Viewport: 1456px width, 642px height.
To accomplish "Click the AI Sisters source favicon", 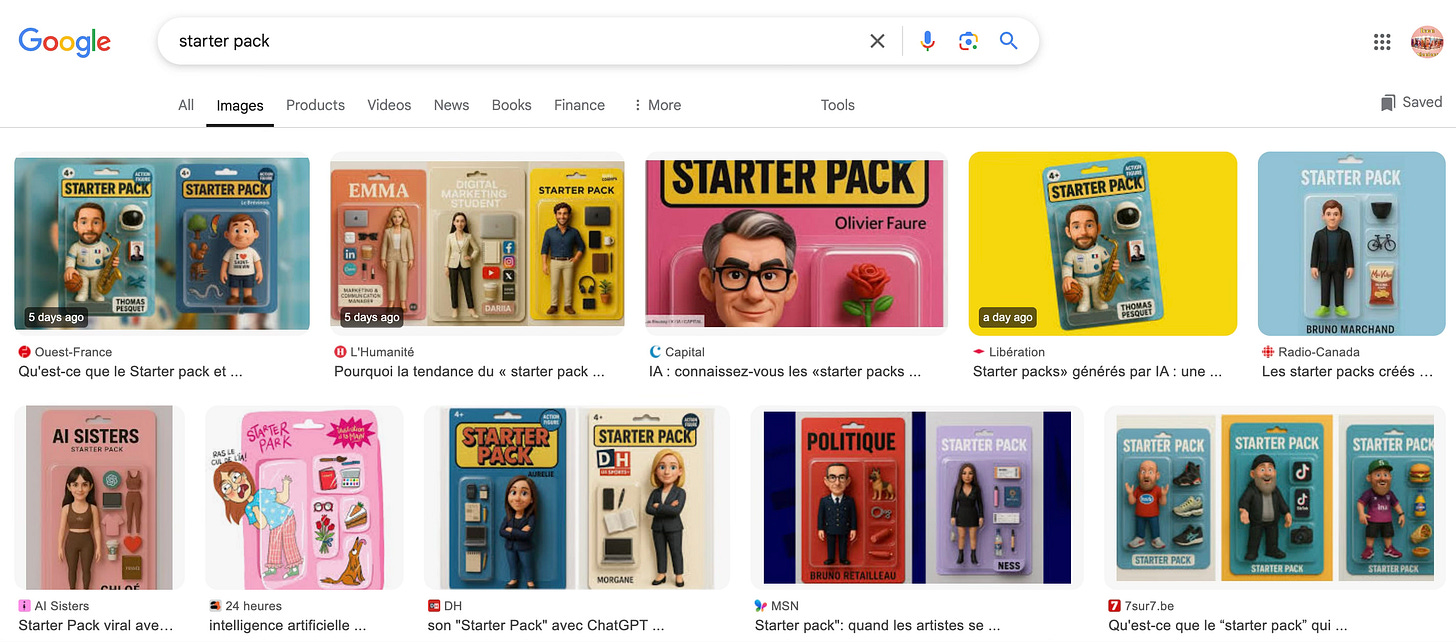I will coord(24,606).
